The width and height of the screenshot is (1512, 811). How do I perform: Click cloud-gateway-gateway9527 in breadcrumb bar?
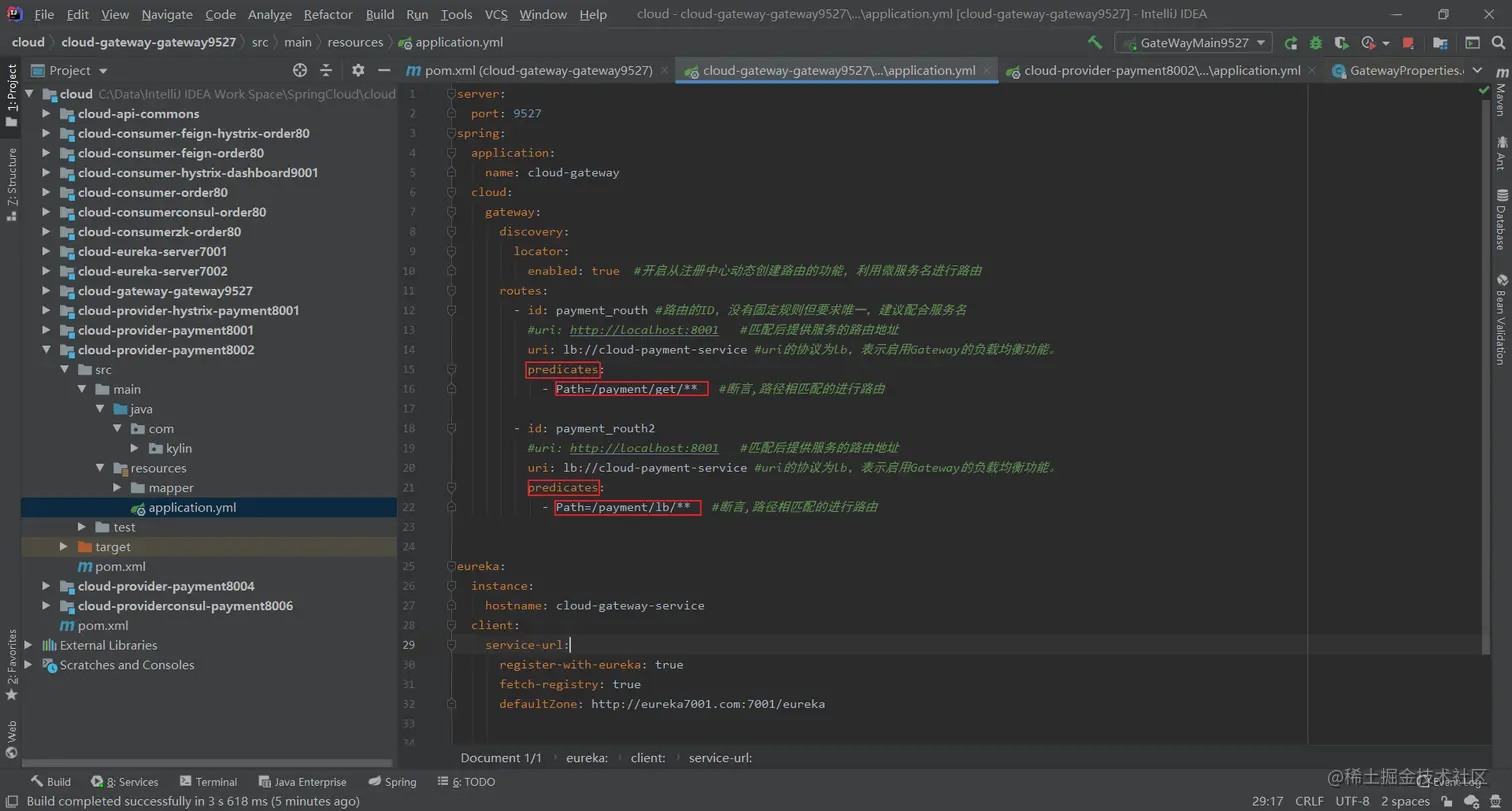tap(148, 42)
